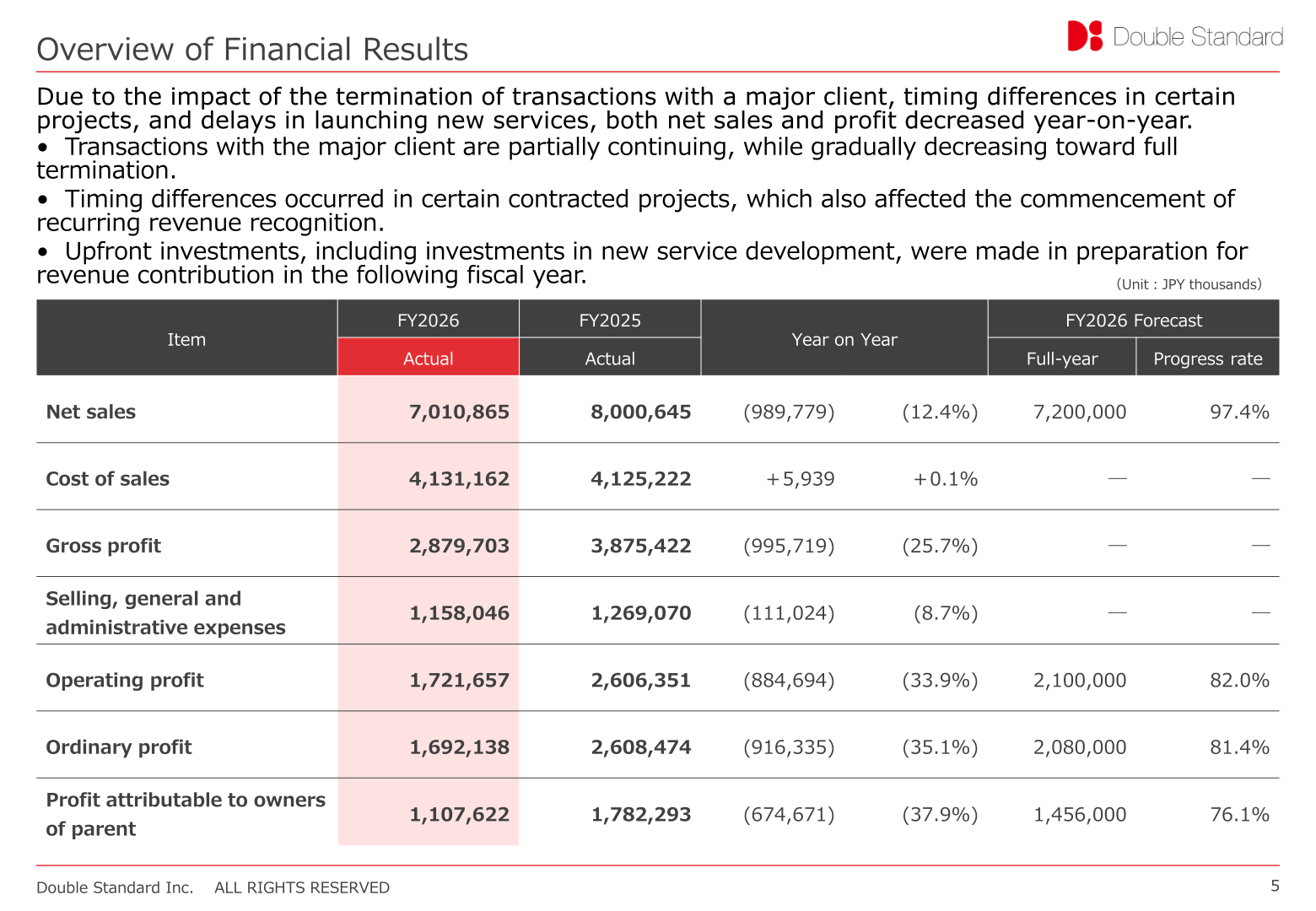Select the ordinary profit forecast 2,080,000

(x=1080, y=747)
